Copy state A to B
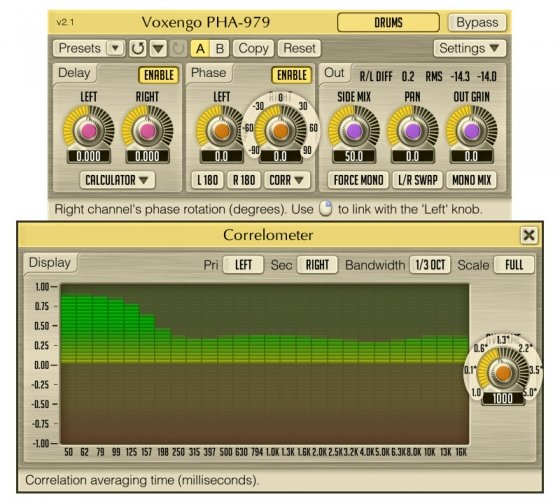560x504 pixels. pyautogui.click(x=253, y=48)
